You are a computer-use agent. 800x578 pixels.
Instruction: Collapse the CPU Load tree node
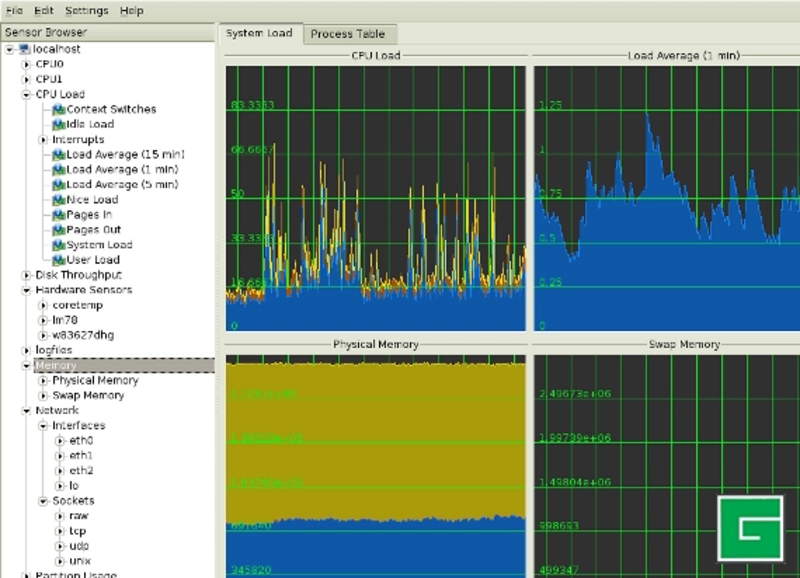26,95
